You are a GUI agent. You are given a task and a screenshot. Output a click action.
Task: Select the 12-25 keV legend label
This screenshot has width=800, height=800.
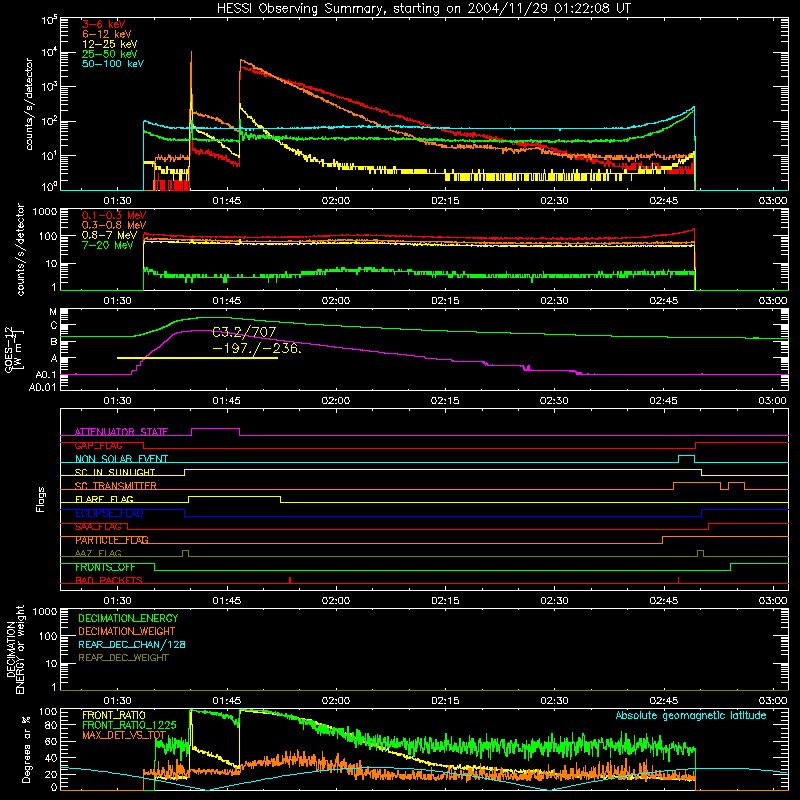click(x=110, y=44)
